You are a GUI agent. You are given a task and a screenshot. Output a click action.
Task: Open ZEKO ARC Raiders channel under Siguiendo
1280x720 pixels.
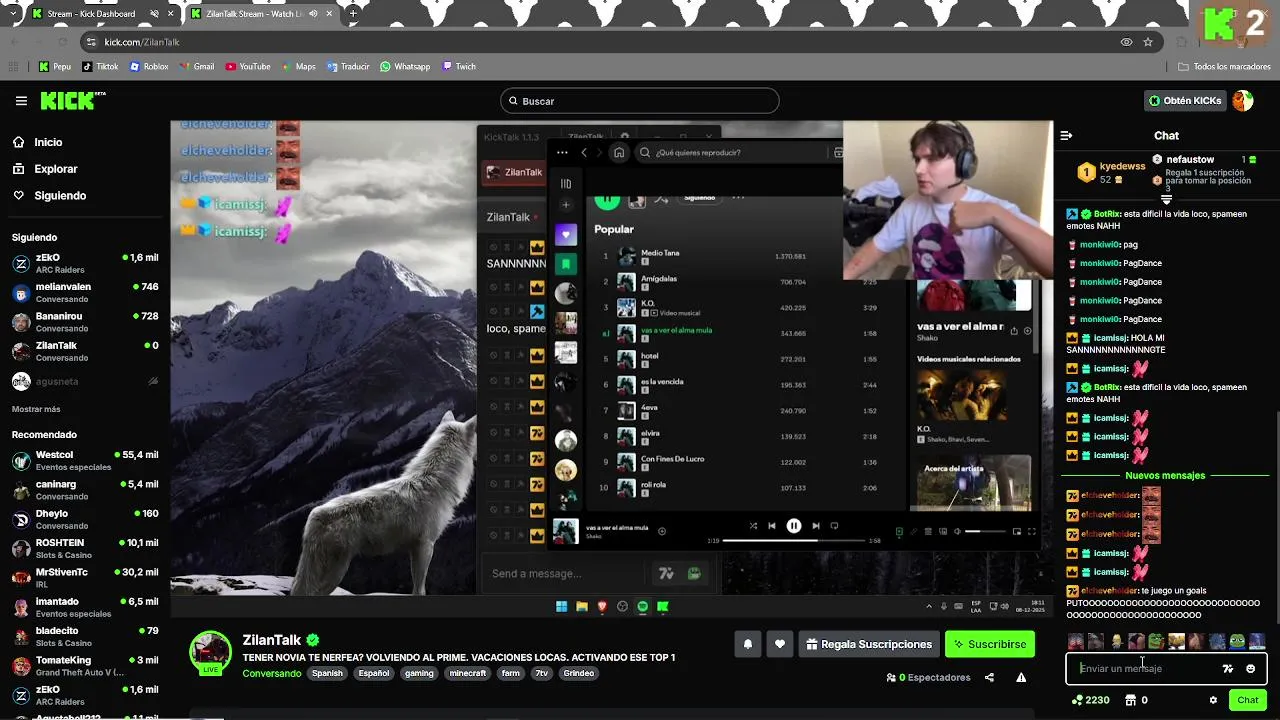pyautogui.click(x=85, y=263)
